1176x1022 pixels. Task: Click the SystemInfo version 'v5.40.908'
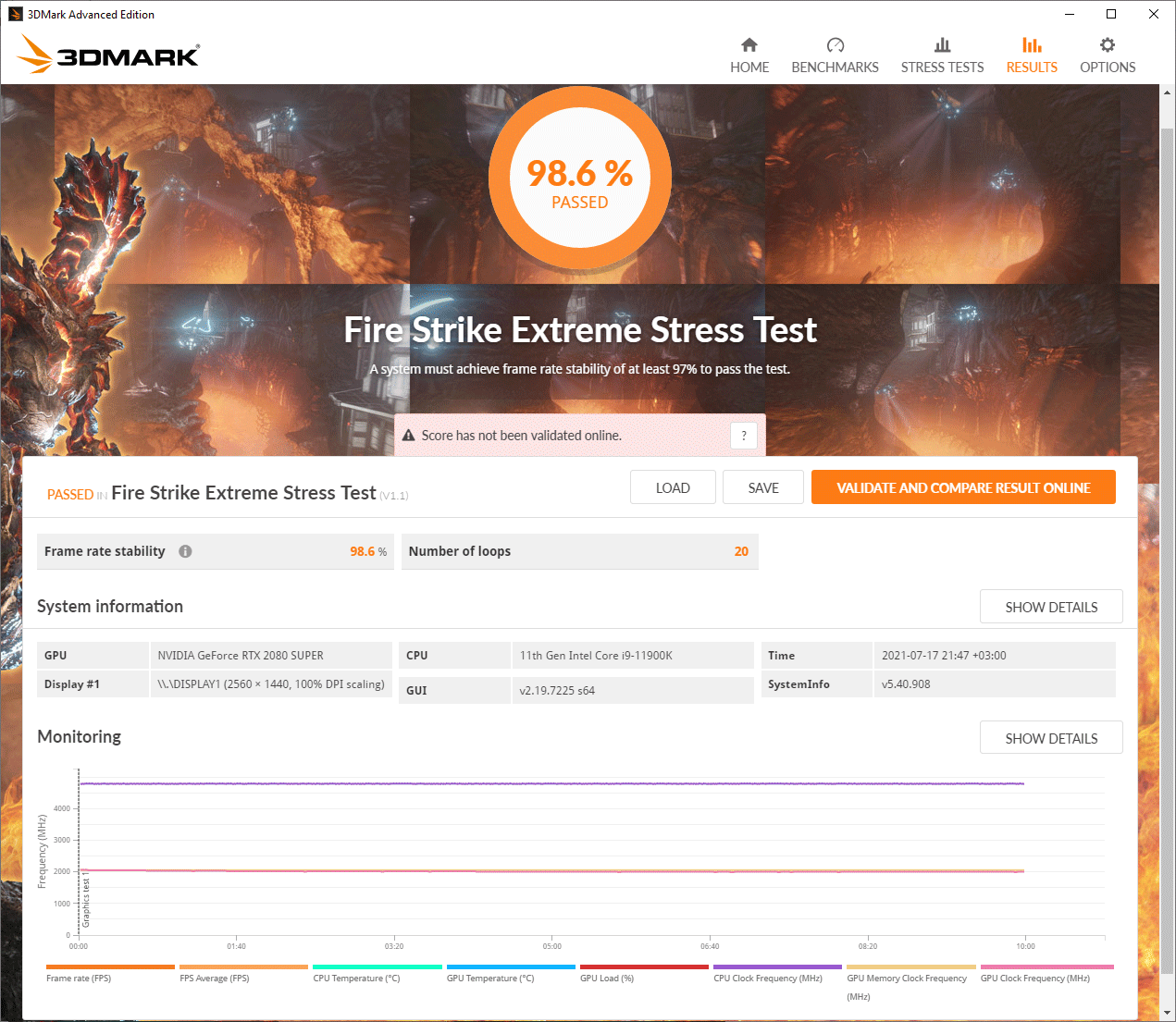click(906, 684)
